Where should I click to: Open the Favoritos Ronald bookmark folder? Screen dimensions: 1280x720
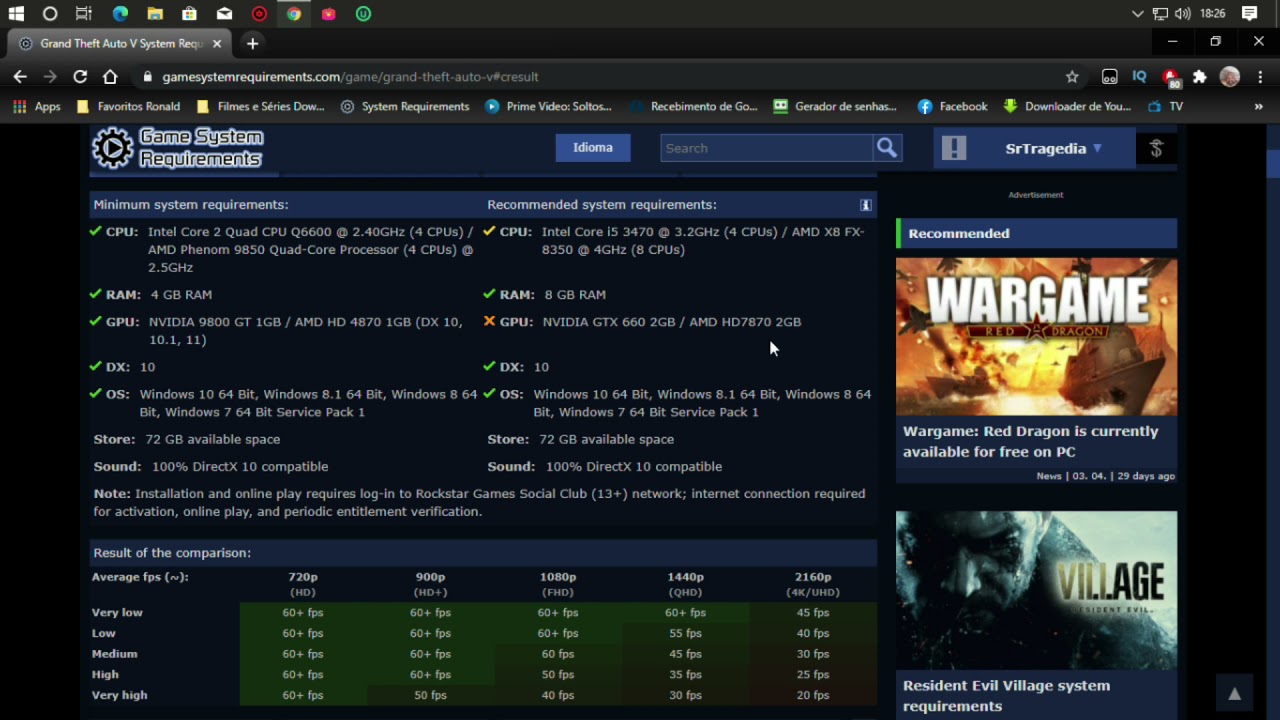click(128, 106)
